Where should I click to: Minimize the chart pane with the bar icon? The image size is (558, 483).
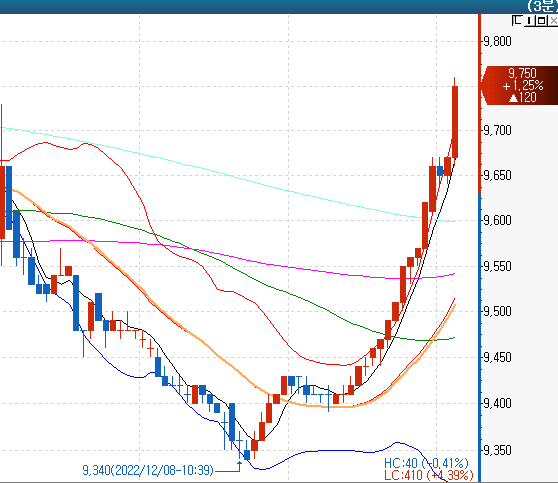click(530, 21)
